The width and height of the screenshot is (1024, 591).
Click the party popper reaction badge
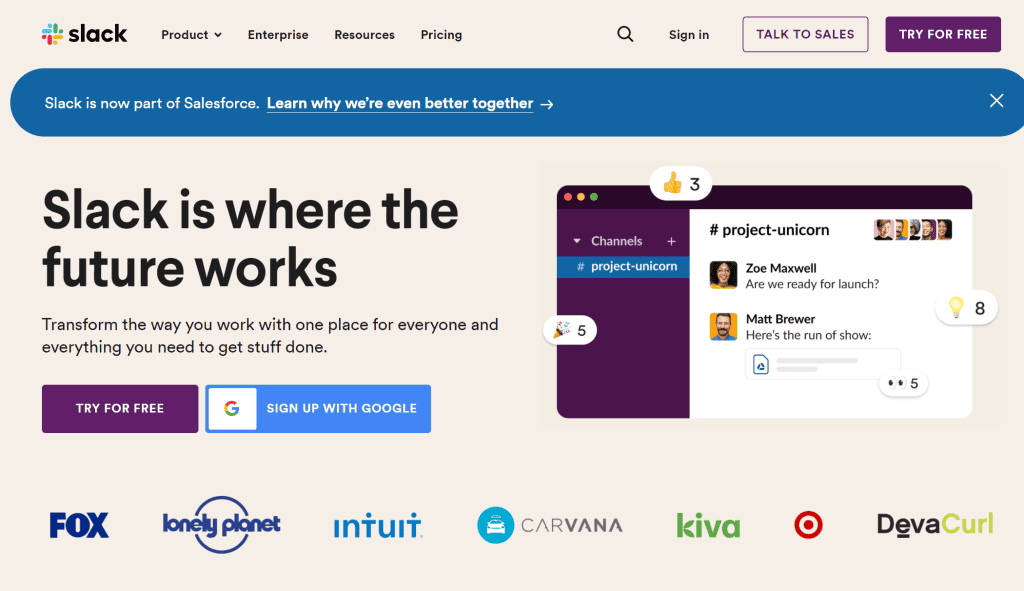pos(570,329)
